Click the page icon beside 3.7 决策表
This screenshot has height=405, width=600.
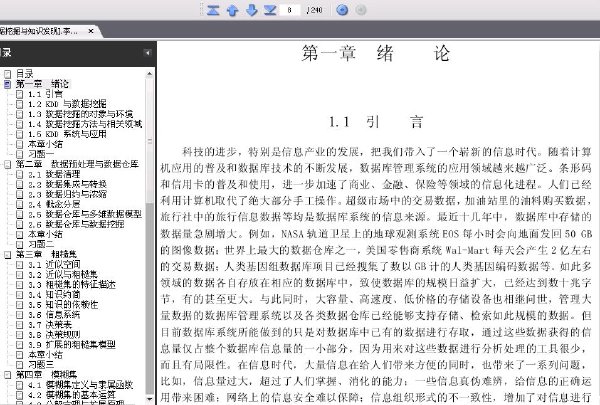20,325
